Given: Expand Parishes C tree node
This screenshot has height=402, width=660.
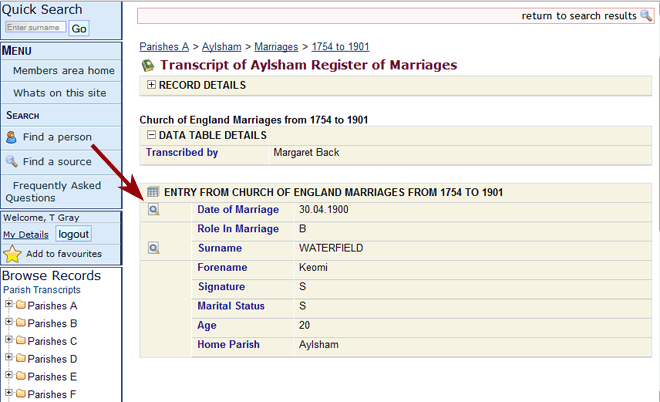Looking at the screenshot, I should point(8,339).
